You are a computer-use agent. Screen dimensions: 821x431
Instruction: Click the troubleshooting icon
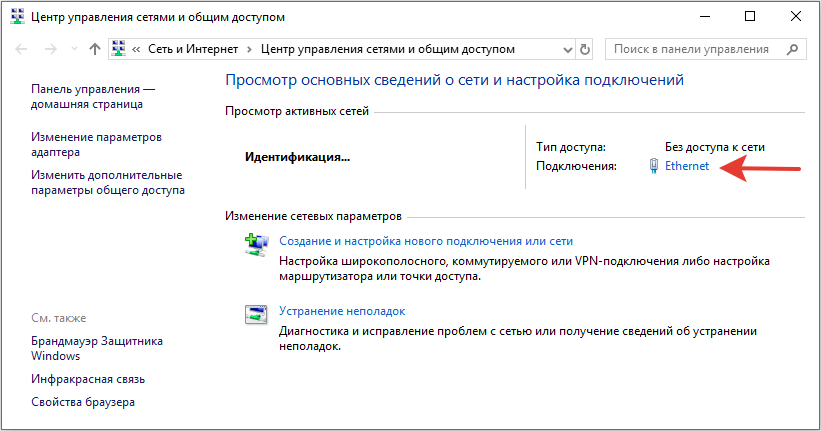[x=256, y=313]
